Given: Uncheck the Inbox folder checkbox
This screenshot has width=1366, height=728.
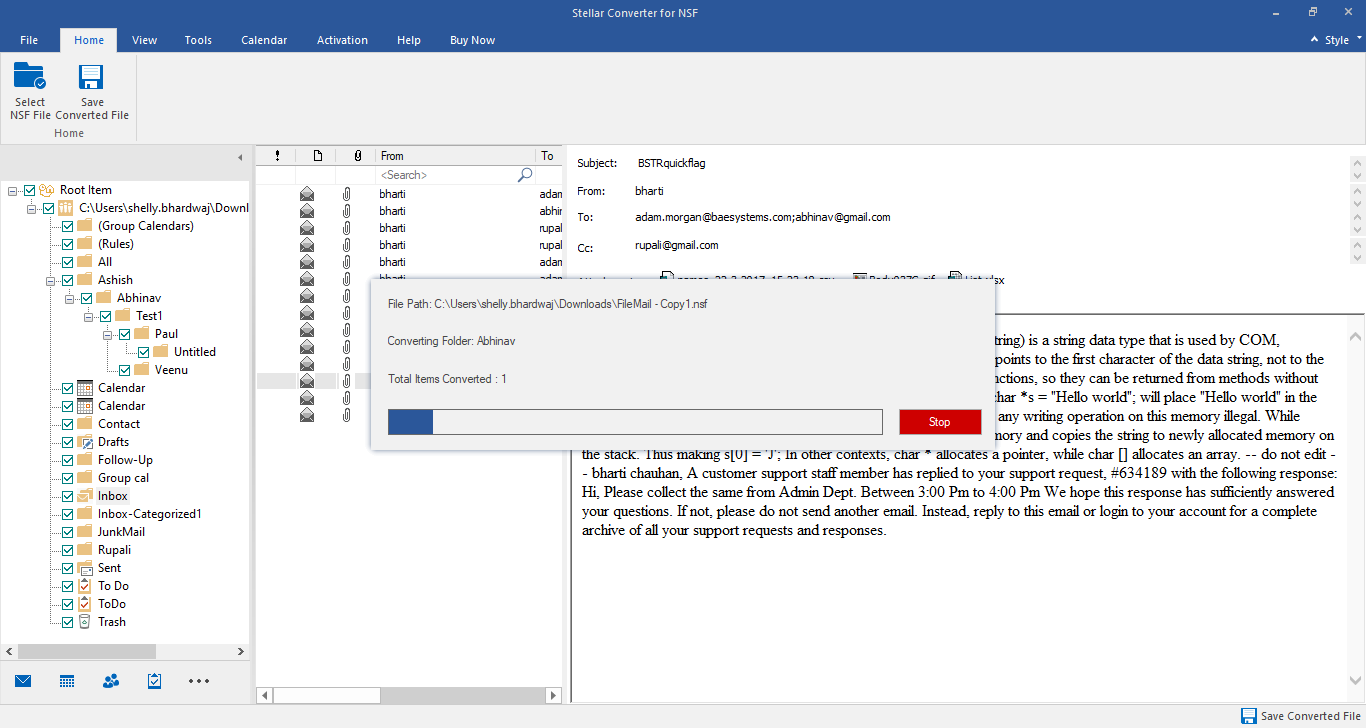Looking at the screenshot, I should pos(68,496).
